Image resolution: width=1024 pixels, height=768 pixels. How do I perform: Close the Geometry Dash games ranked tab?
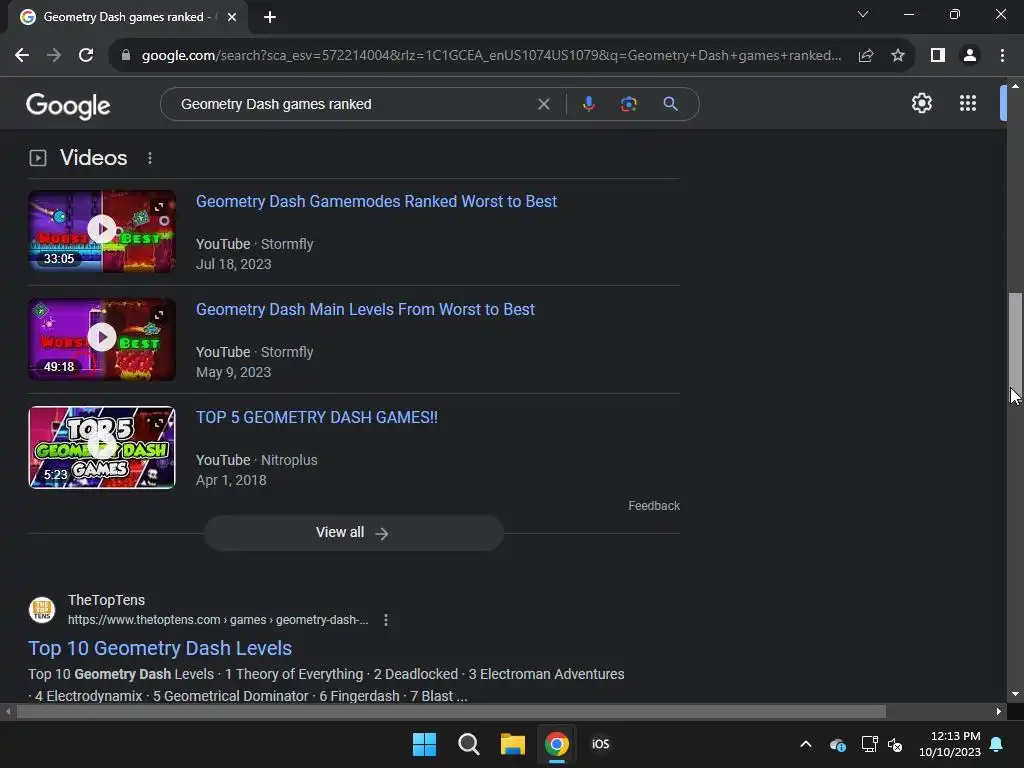232,17
